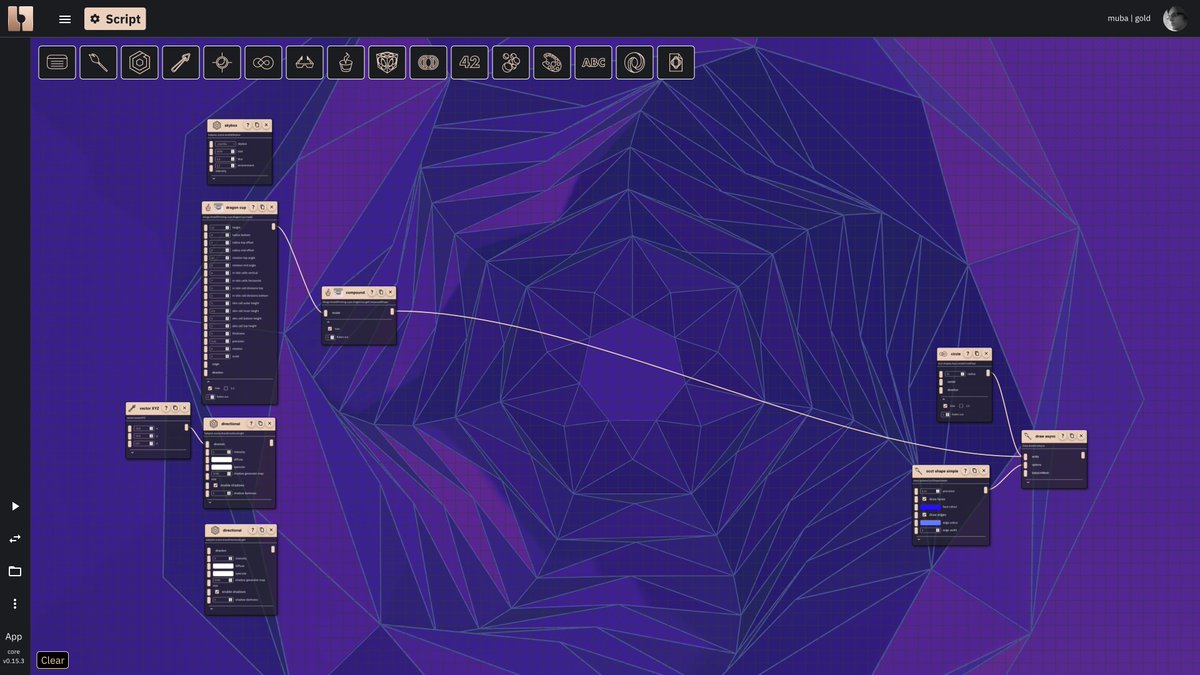Click the swap arrows icon in sidebar

[15, 538]
